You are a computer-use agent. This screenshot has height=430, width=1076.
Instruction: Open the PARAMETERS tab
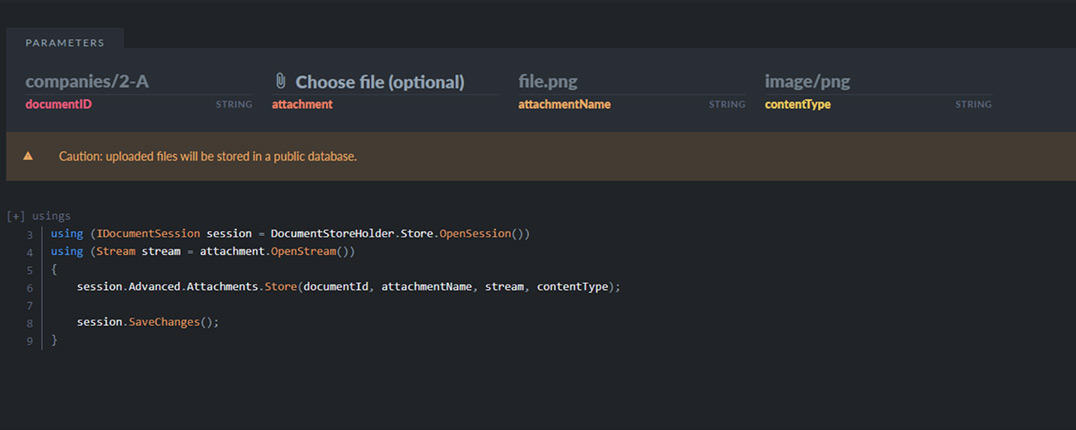click(65, 43)
